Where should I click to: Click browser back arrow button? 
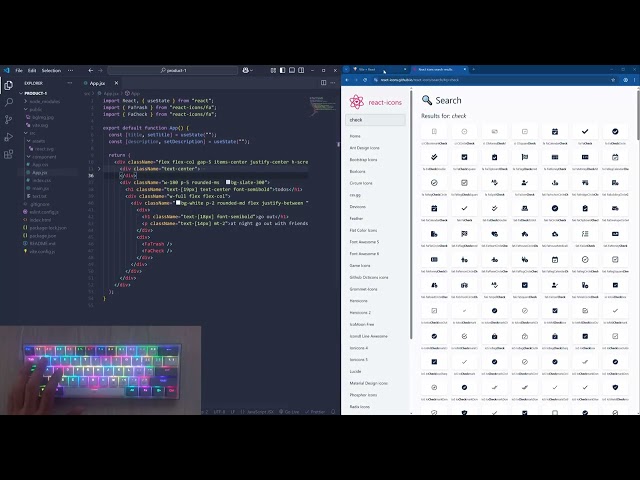tap(347, 80)
